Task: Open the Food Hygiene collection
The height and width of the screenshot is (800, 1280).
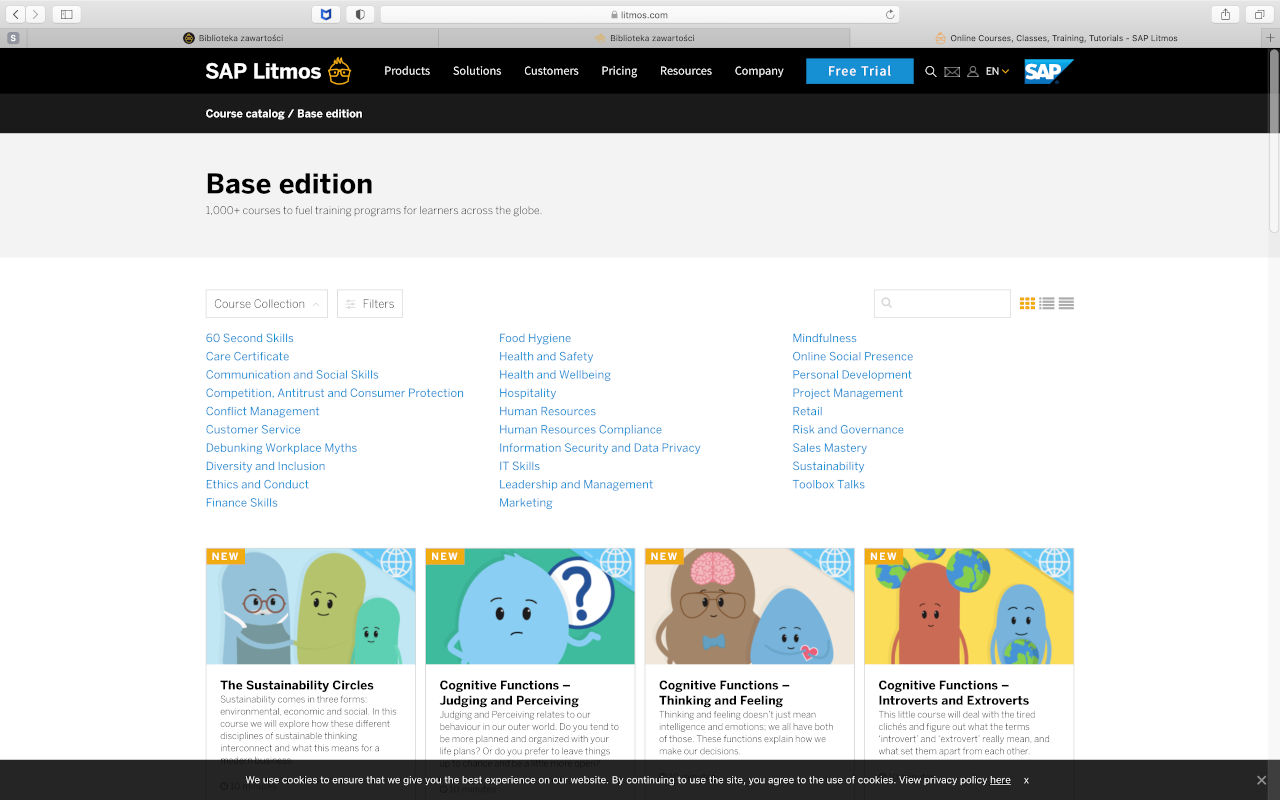Action: pos(535,338)
